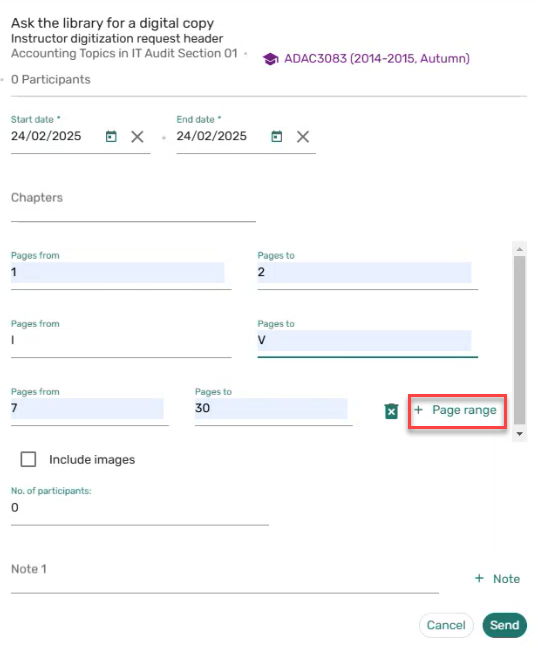Send the digitization request

click(x=504, y=625)
